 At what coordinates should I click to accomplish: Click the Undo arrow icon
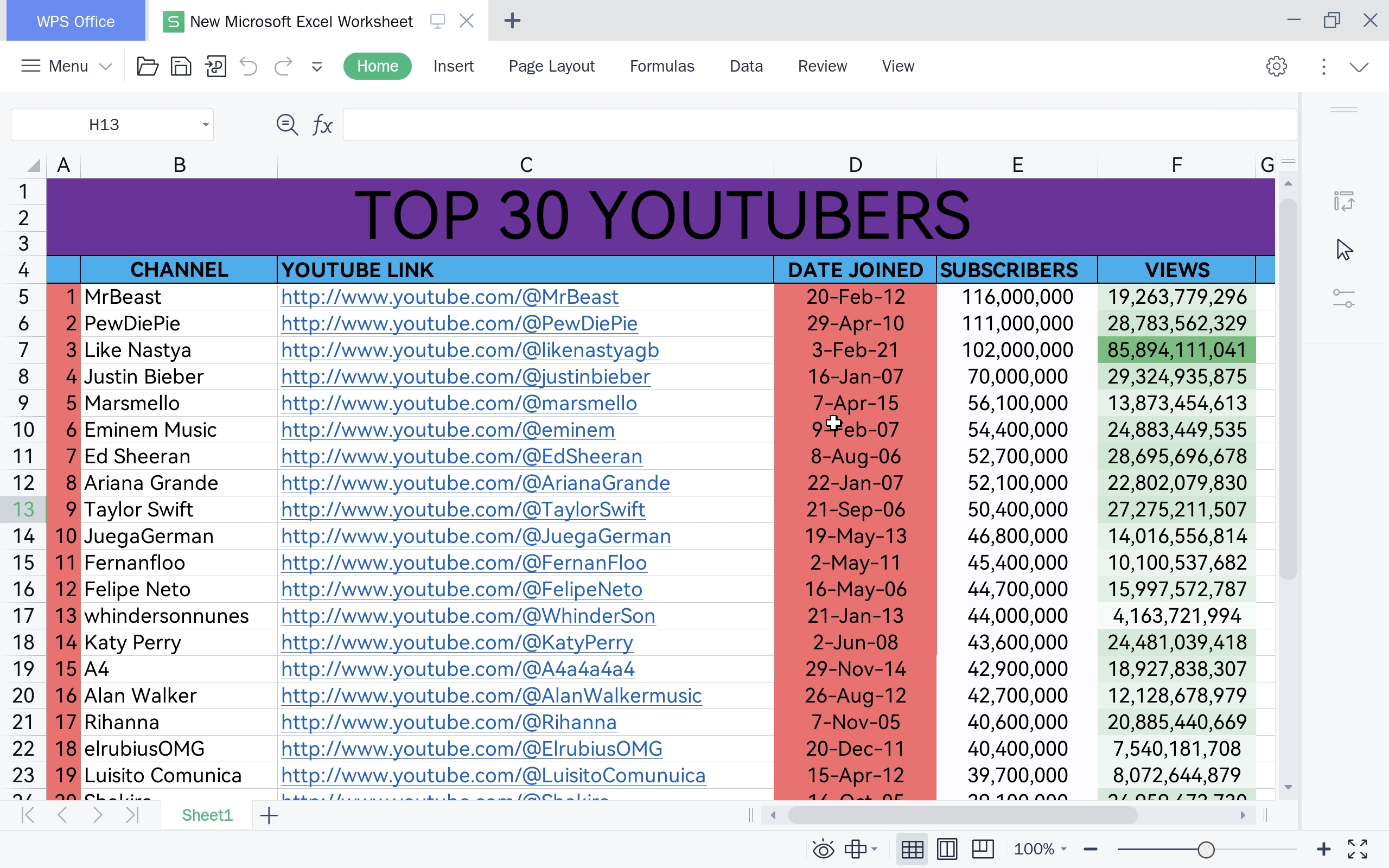(249, 66)
